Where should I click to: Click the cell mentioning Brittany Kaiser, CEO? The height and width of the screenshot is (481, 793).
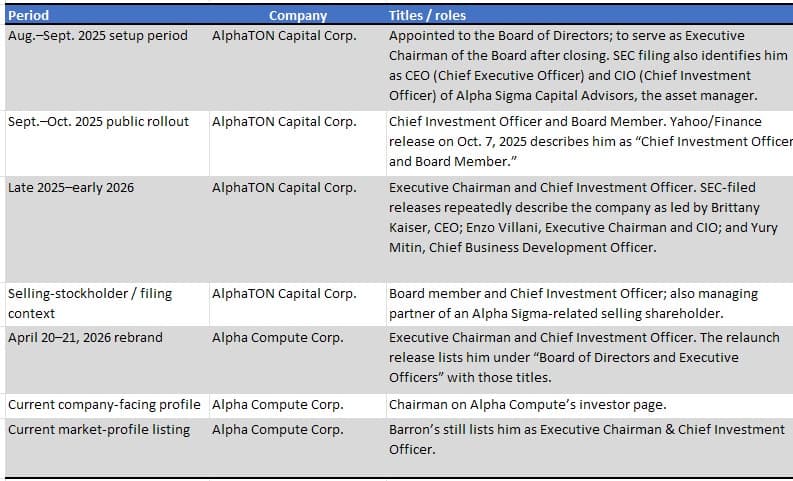point(590,229)
